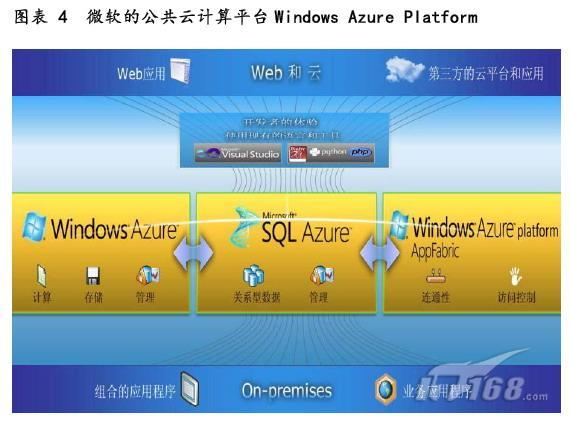Click the On-premises label
The width and height of the screenshot is (570, 422).
tap(287, 391)
